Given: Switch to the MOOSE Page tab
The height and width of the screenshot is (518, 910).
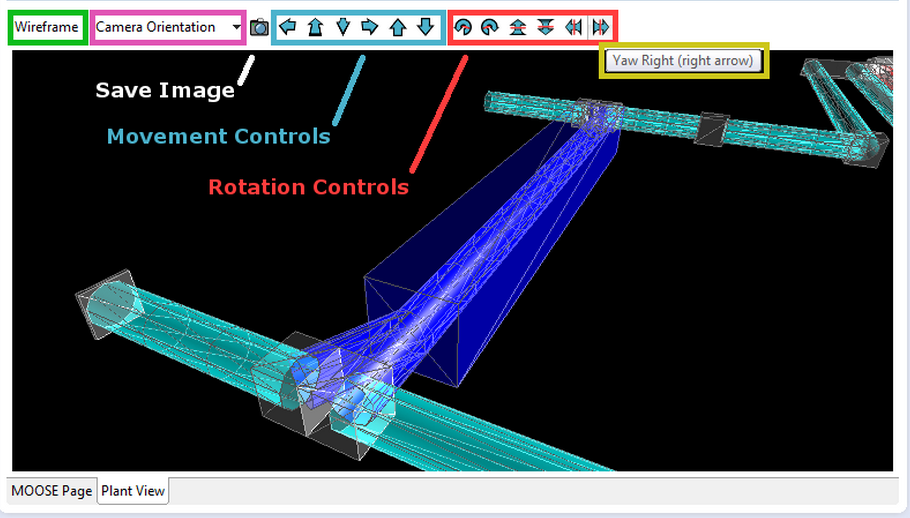Looking at the screenshot, I should click(x=52, y=491).
